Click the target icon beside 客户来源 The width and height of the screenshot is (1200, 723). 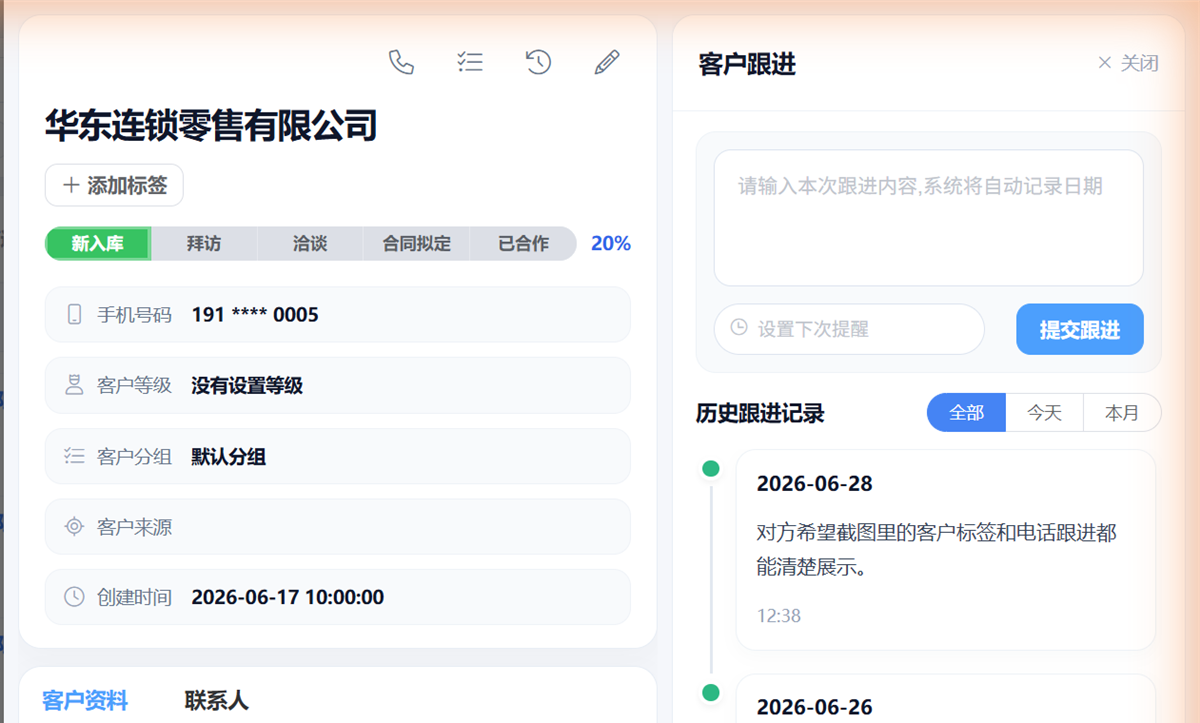[x=74, y=526]
